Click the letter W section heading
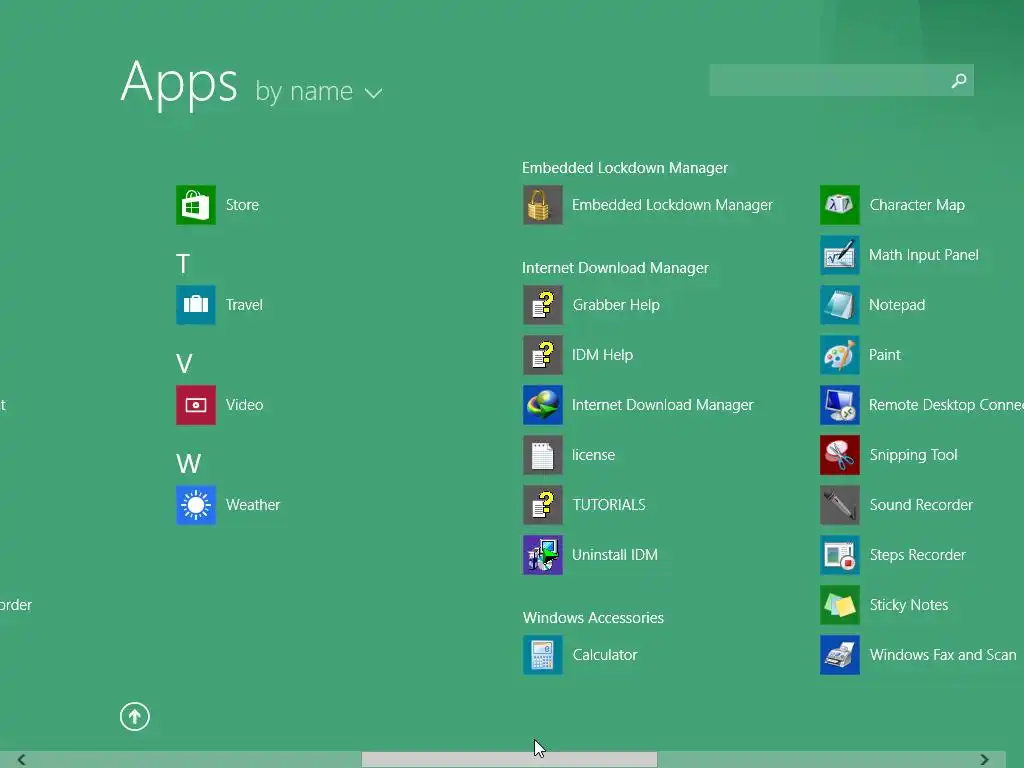 189,464
